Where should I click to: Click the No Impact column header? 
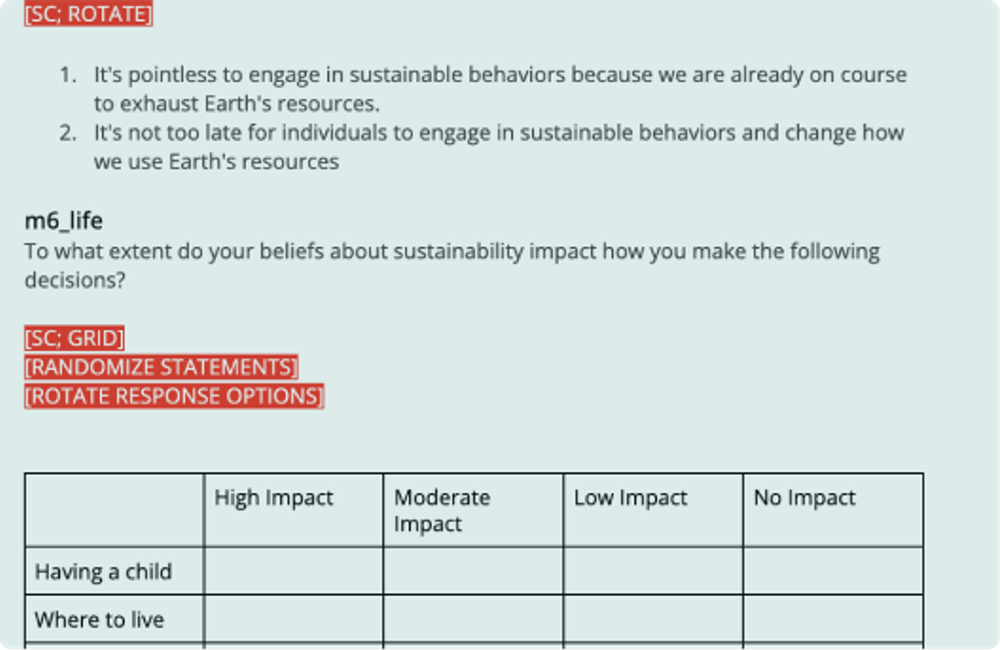[833, 510]
